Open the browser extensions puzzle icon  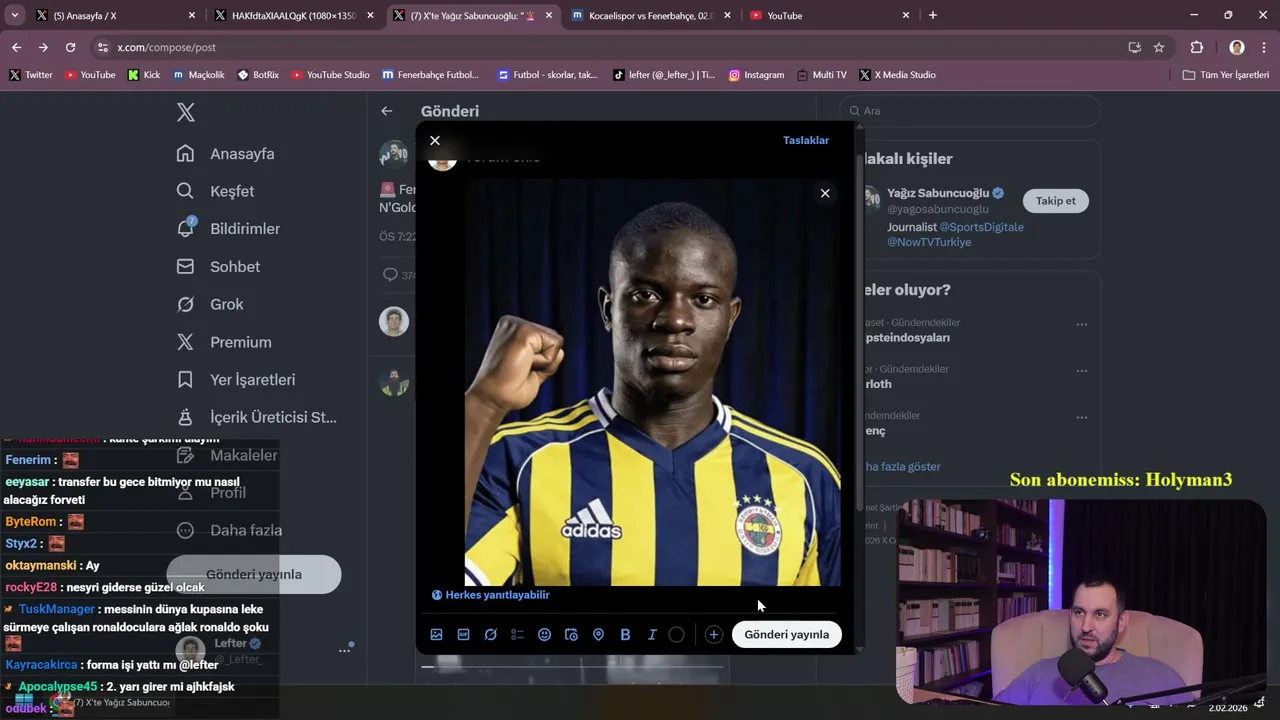click(1197, 47)
